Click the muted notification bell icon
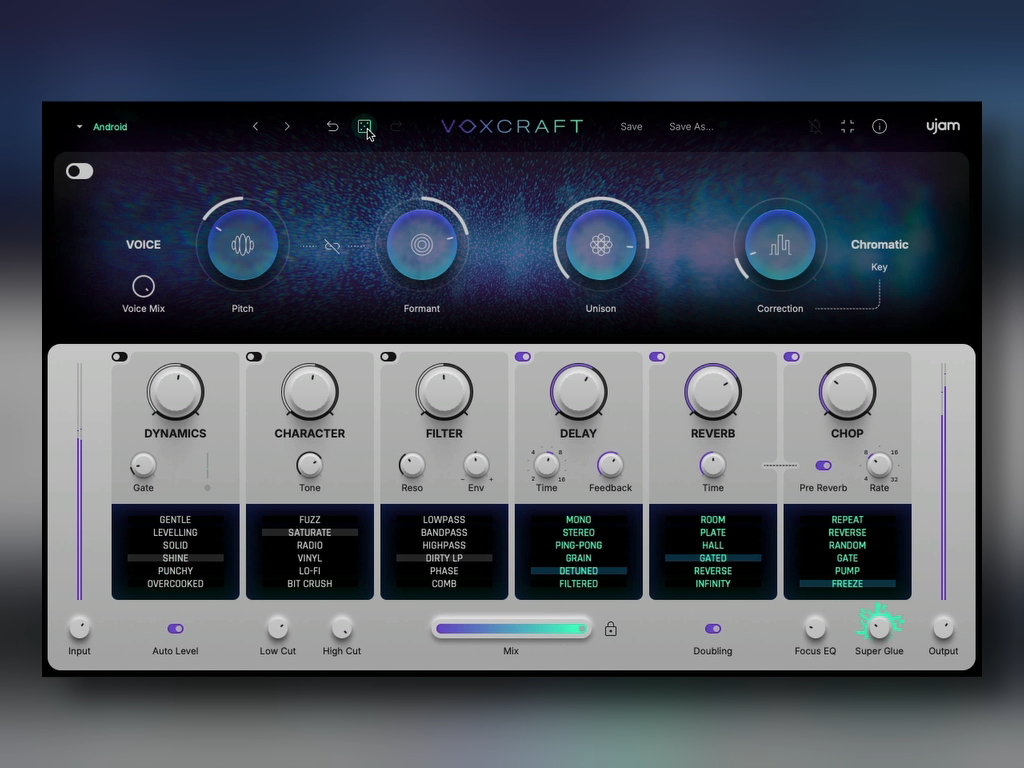Viewport: 1024px width, 768px height. [x=815, y=127]
